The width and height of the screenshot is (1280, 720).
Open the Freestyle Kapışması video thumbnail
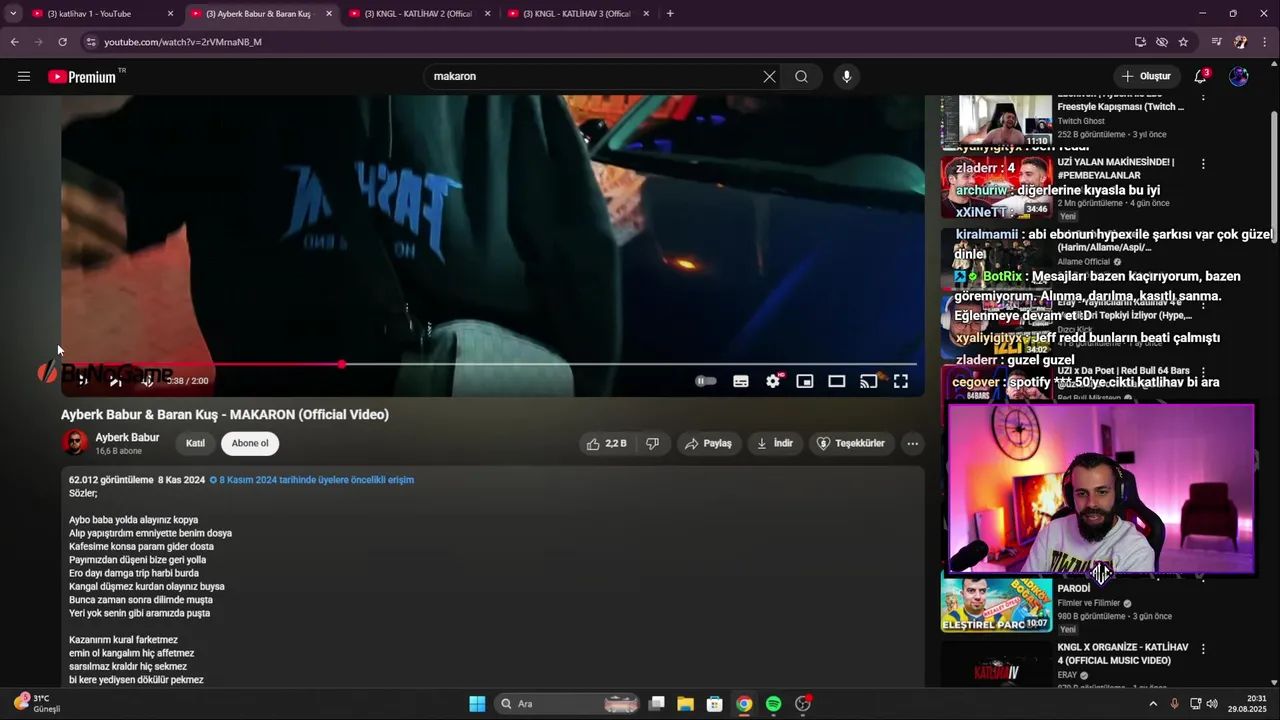click(996, 120)
